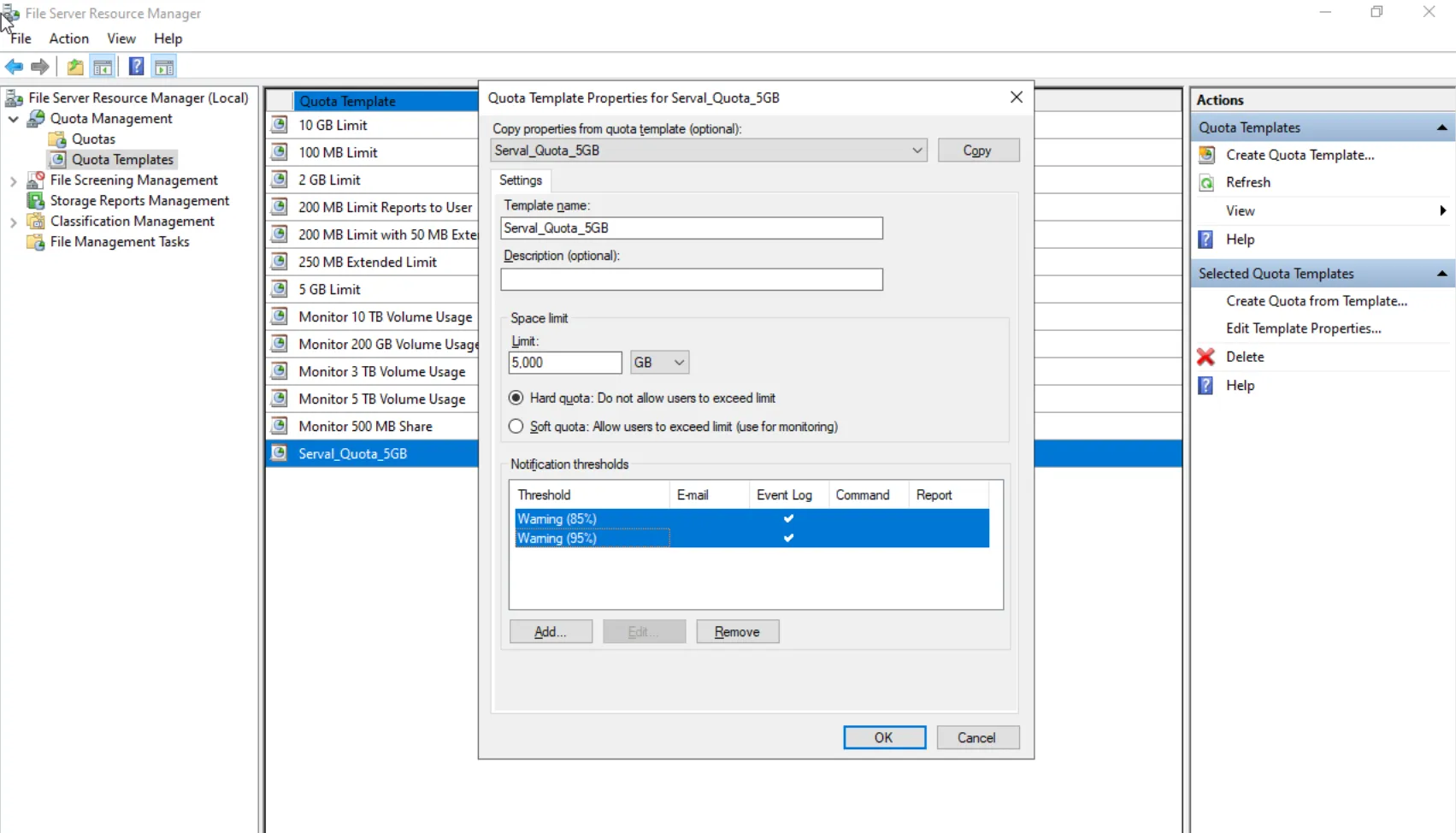Screen dimensions: 1456x833
Task: Click the icon beside 10 GB Limit template
Action: 280,125
